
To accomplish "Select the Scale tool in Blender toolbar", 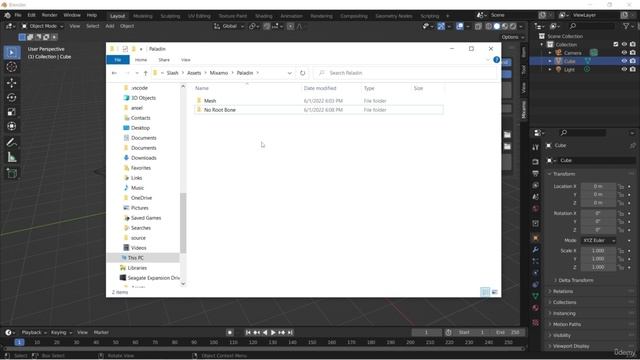I will (11, 112).
